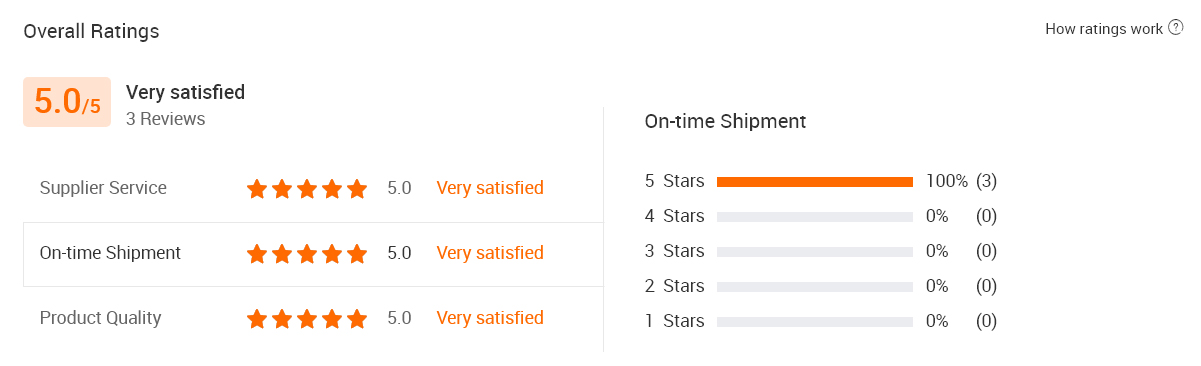Click Very satisfied next to Supplier Service

click(x=490, y=188)
